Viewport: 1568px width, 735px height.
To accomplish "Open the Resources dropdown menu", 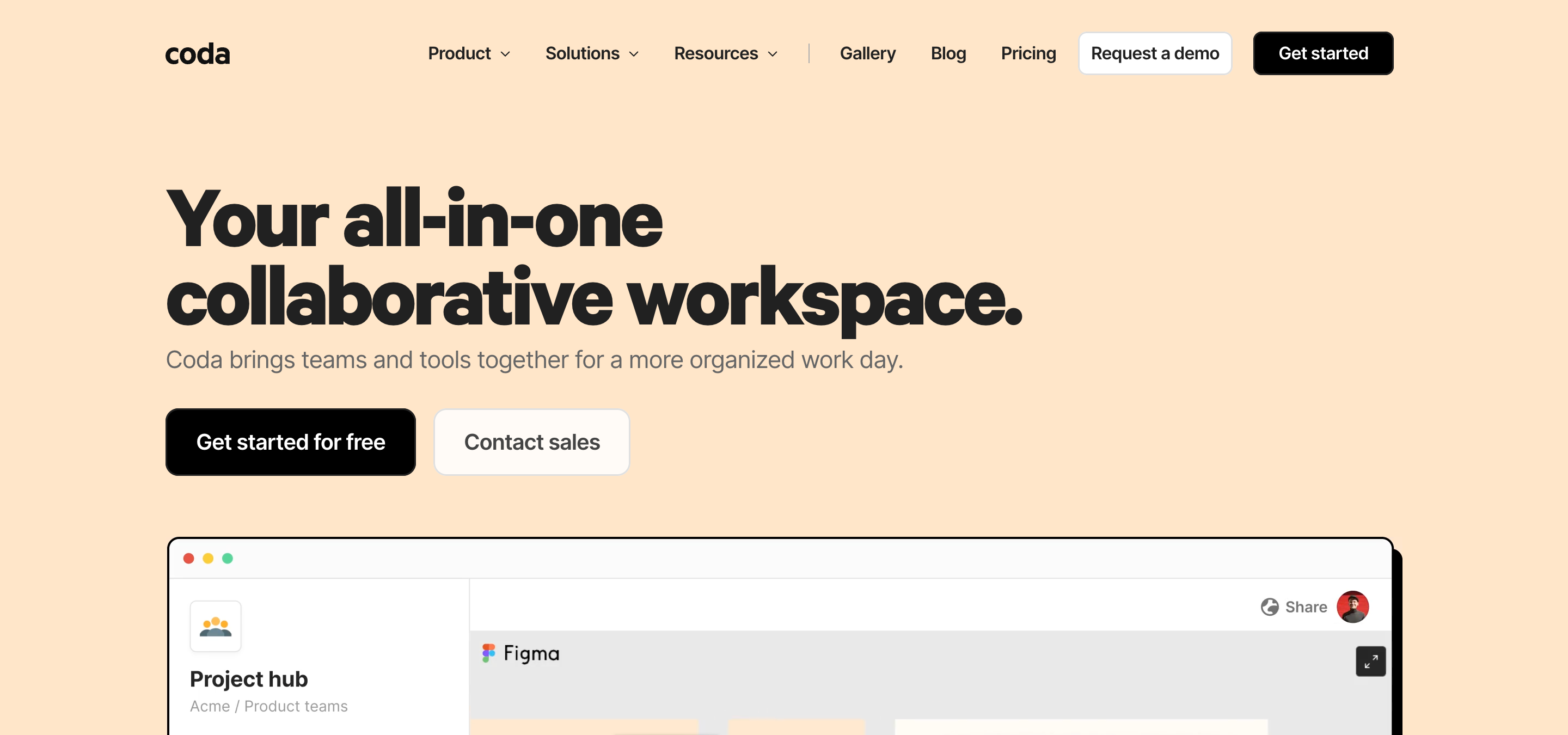I will coord(726,53).
